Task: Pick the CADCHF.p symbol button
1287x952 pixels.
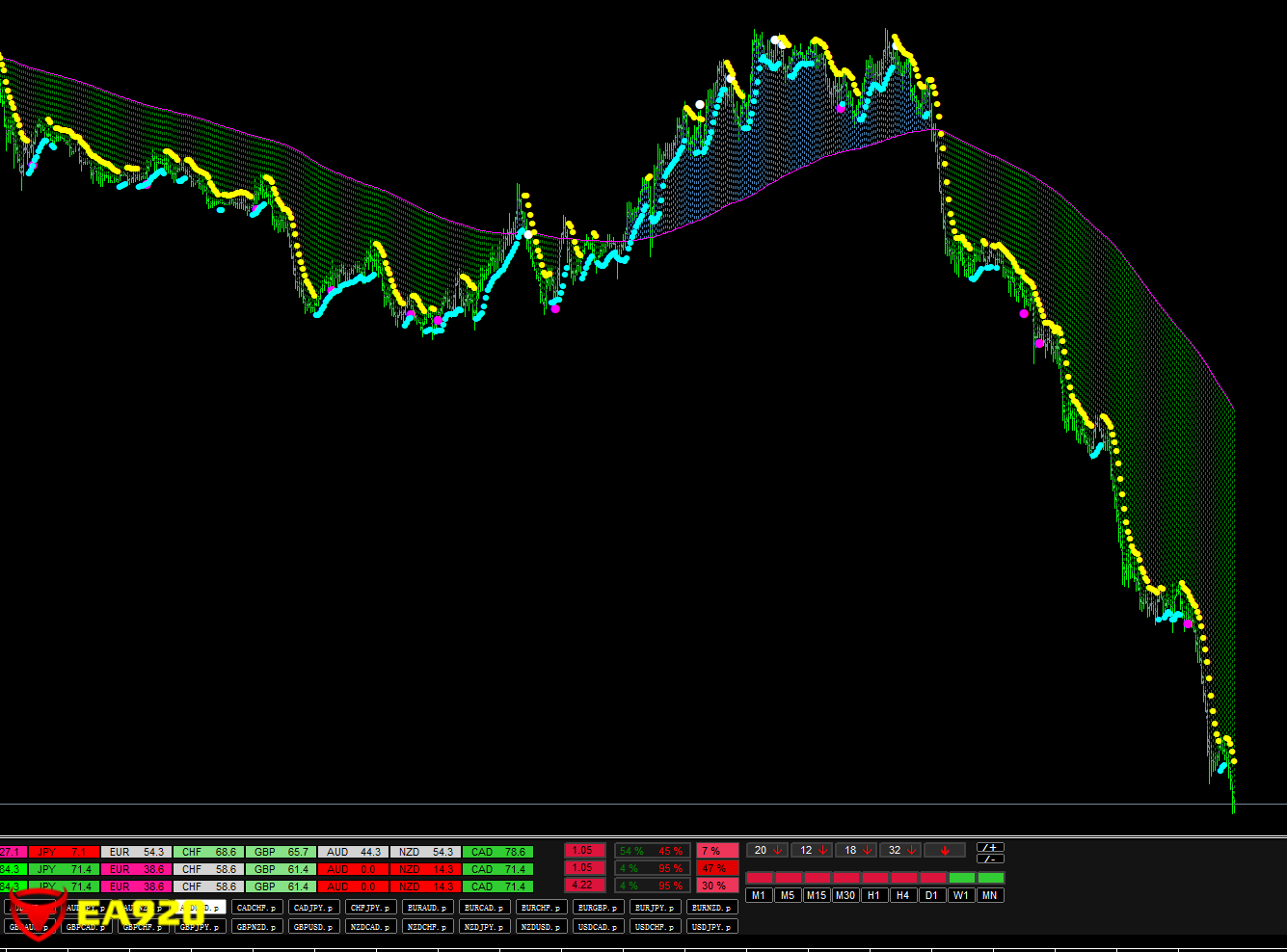Action: (257, 908)
